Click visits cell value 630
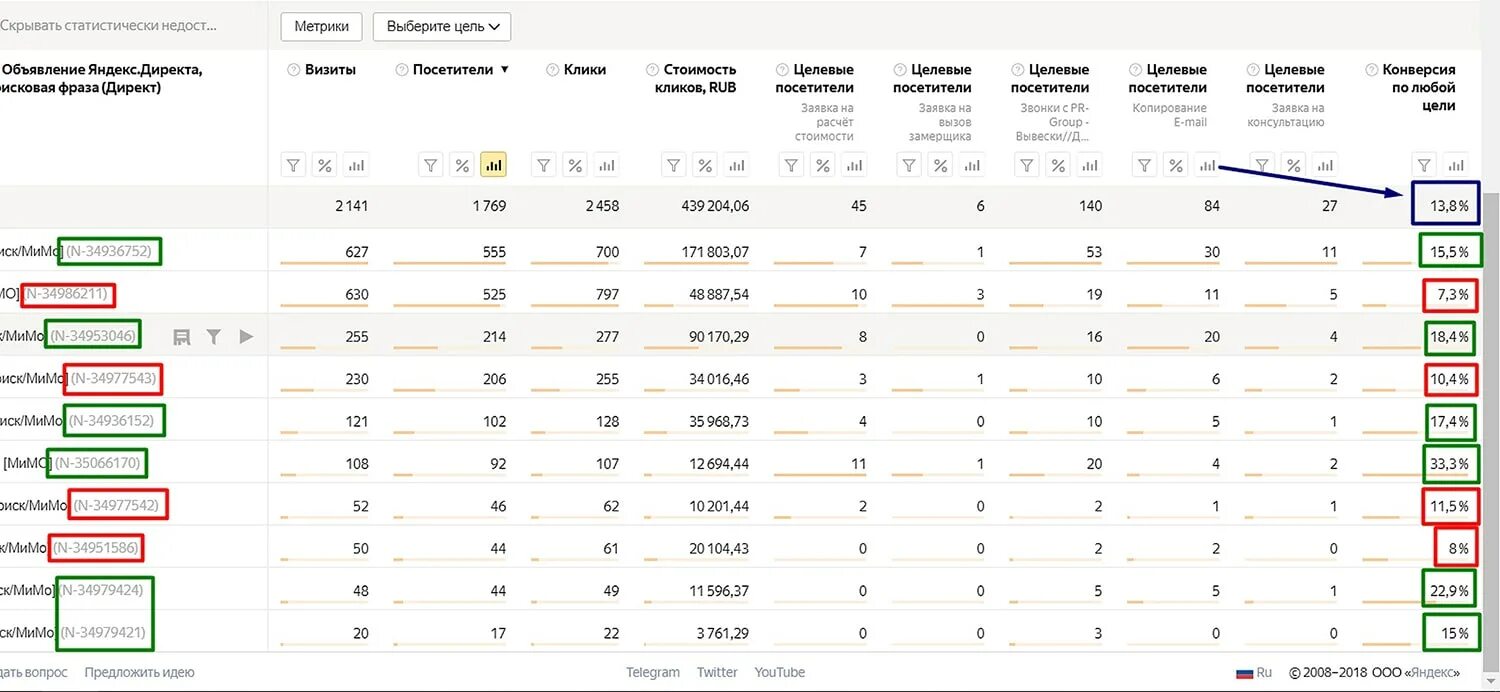 [x=356, y=295]
